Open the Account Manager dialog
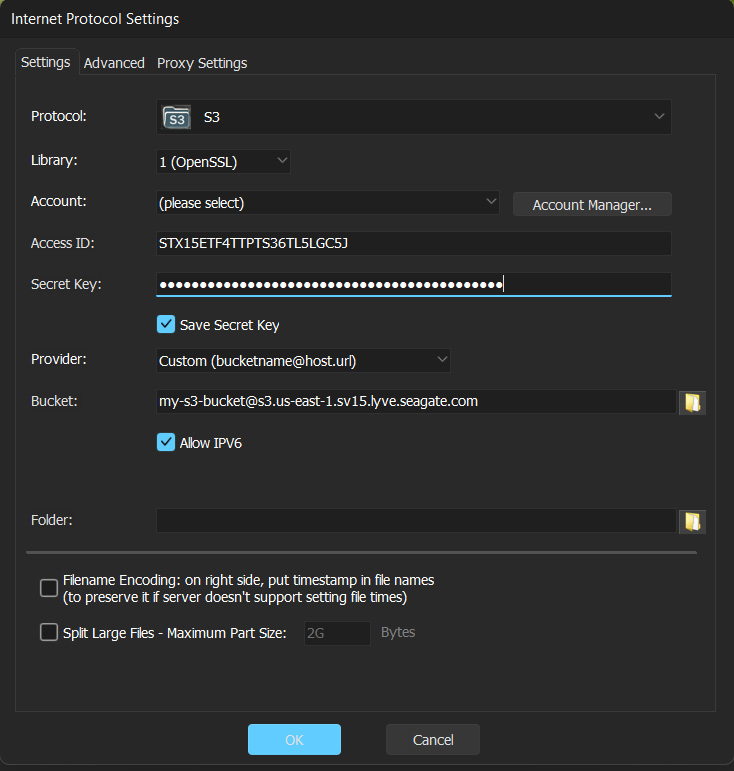 point(592,204)
